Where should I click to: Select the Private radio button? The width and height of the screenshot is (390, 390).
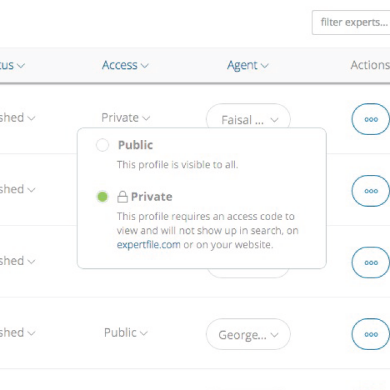102,197
